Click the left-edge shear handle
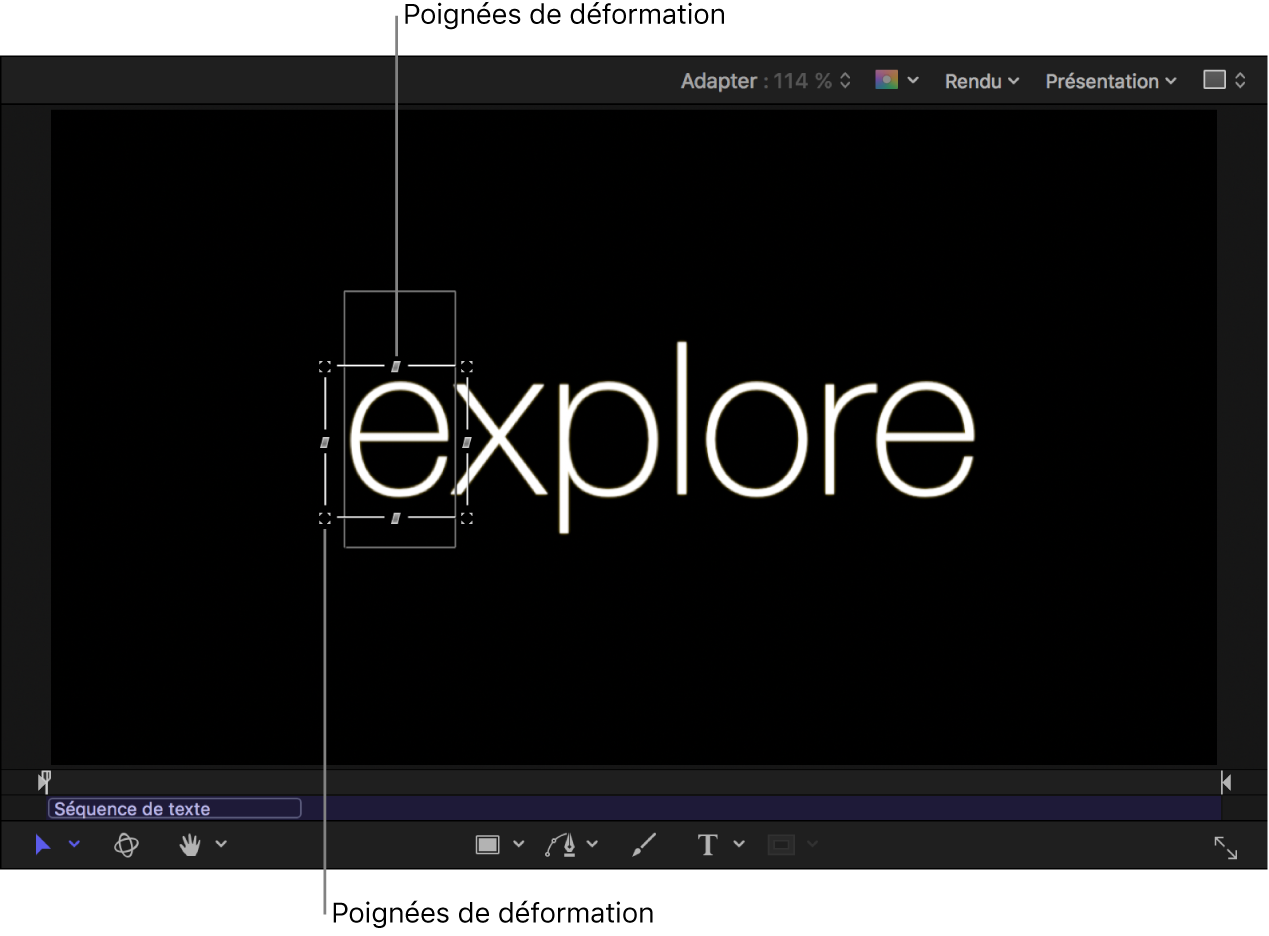This screenshot has width=1269, height=936. coord(325,442)
